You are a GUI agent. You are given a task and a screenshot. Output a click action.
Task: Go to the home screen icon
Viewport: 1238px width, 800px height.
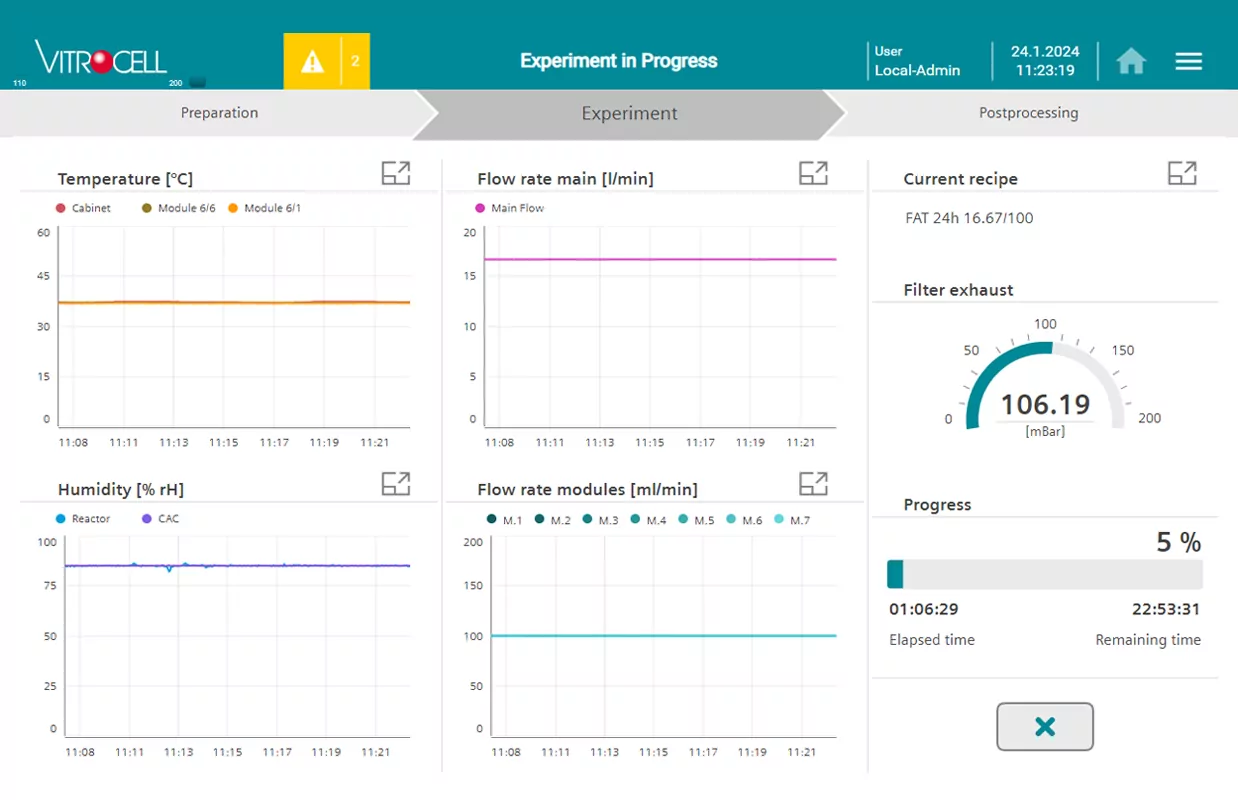tap(1131, 62)
